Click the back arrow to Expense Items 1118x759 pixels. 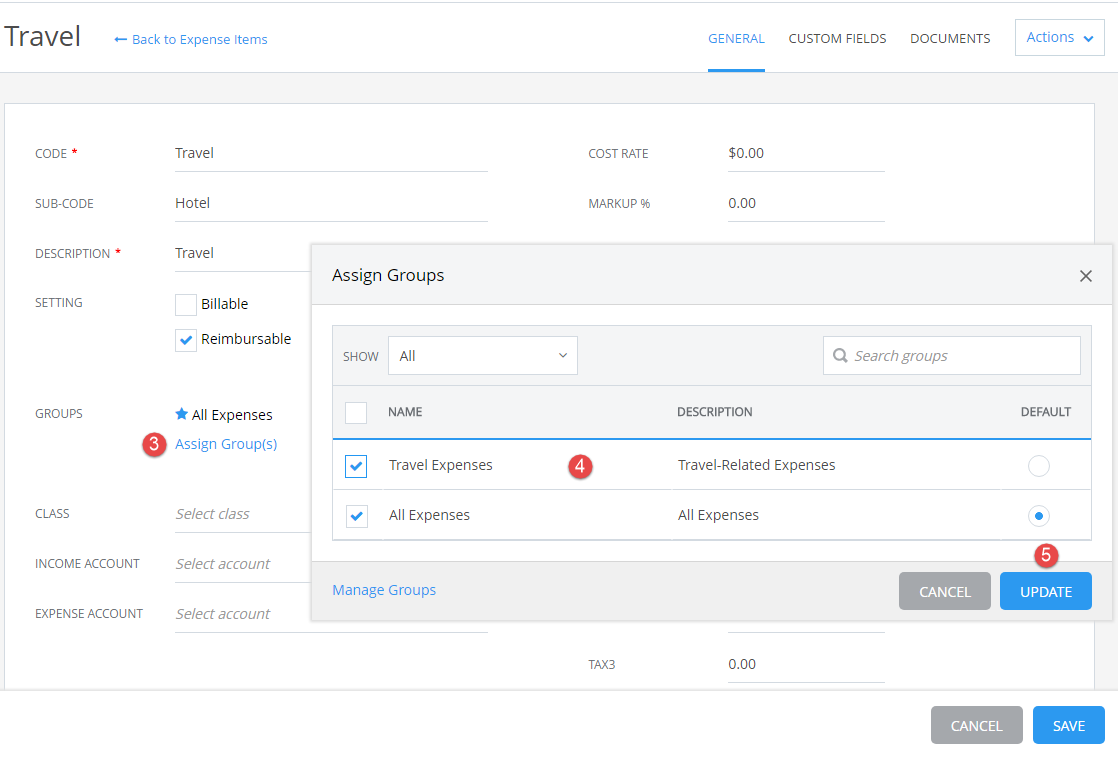(120, 39)
